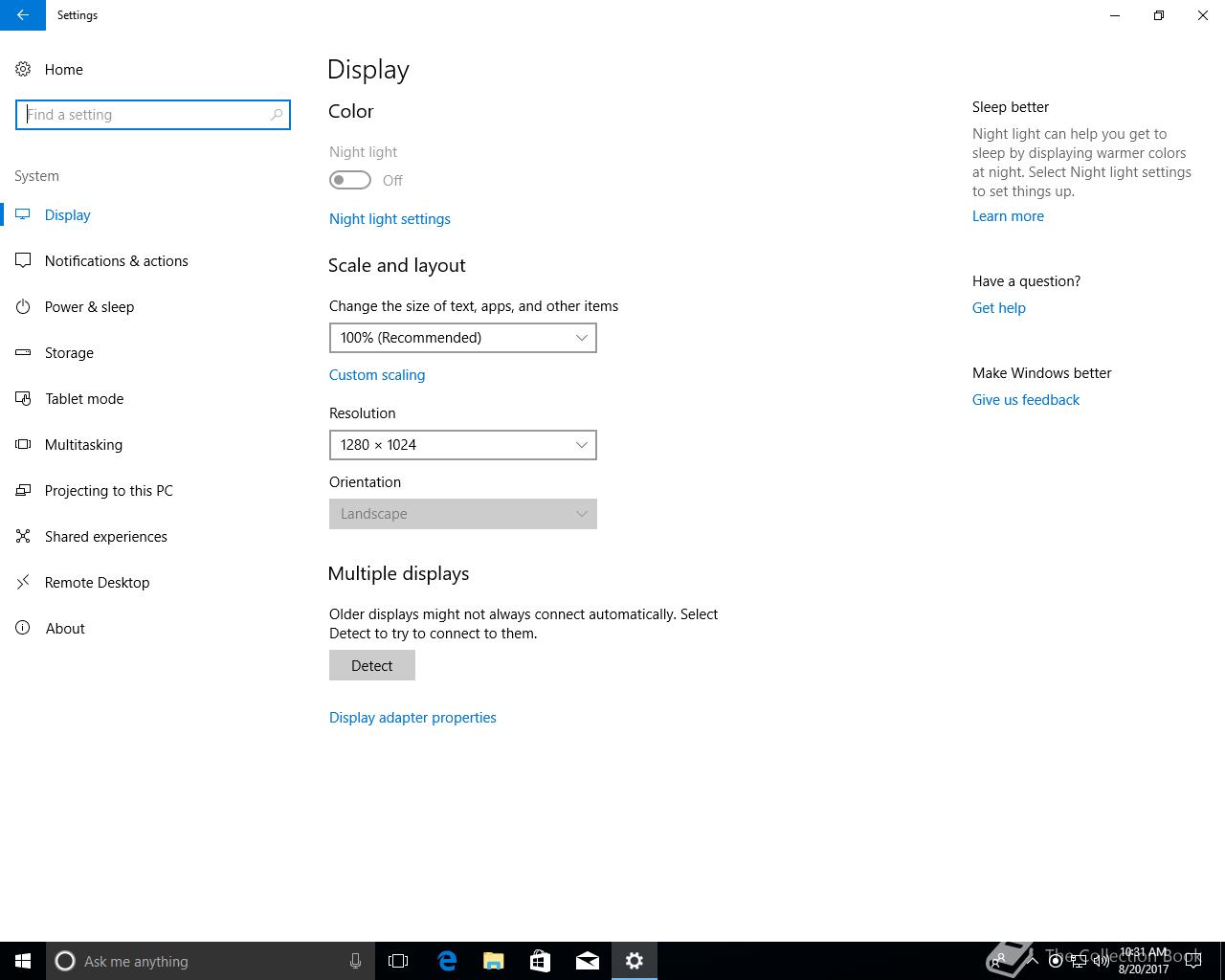
Task: Click the search magnifier icon
Action: click(277, 115)
